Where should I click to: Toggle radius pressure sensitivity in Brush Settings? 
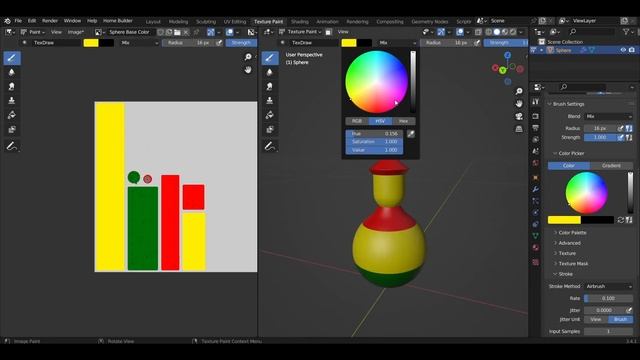pyautogui.click(x=621, y=128)
